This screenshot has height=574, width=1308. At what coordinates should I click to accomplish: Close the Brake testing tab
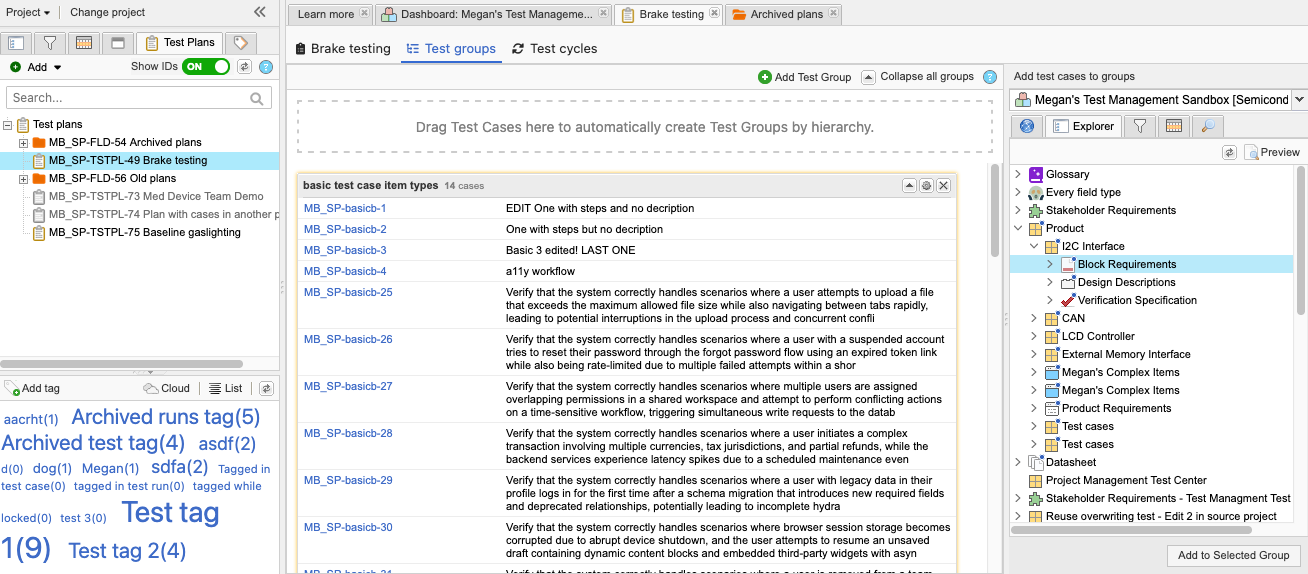click(714, 14)
